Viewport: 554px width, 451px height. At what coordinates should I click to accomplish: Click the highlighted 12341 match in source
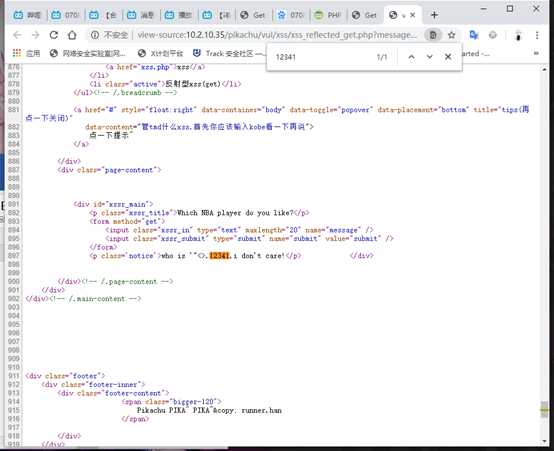pyautogui.click(x=219, y=256)
